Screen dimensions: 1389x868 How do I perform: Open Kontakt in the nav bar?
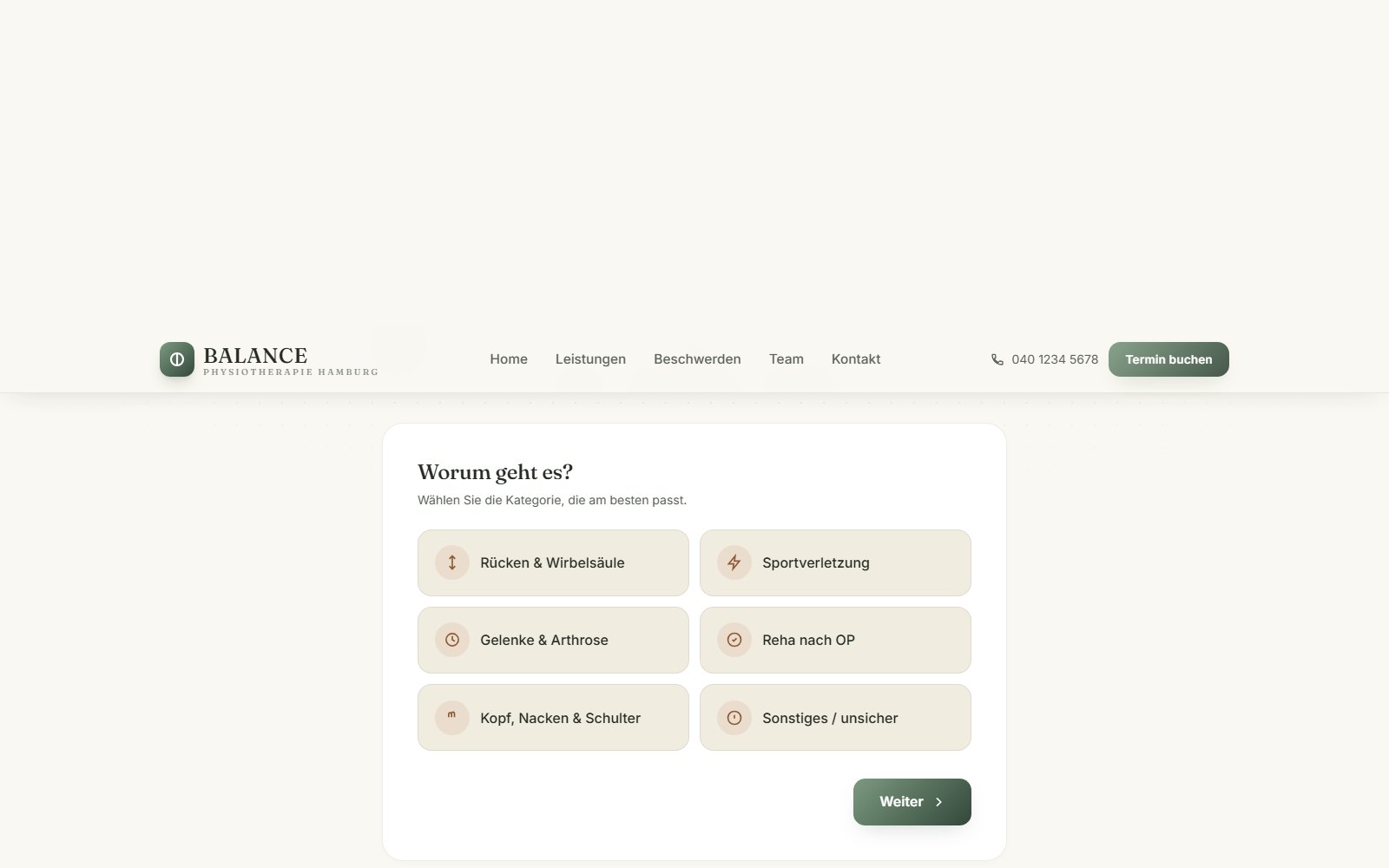point(856,359)
